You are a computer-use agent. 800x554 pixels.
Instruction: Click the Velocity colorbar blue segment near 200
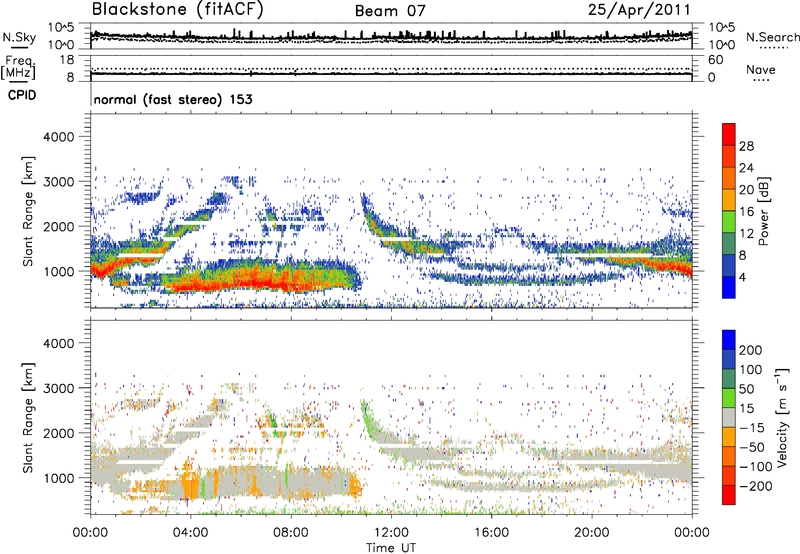pos(729,340)
